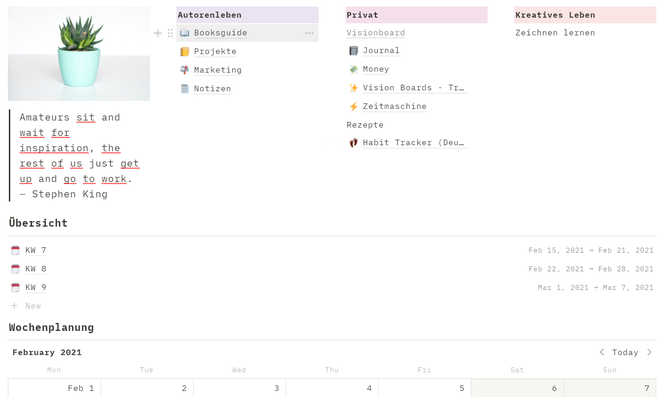This screenshot has width=666, height=397.
Task: Go to previous month with left chevron
Action: coord(602,352)
